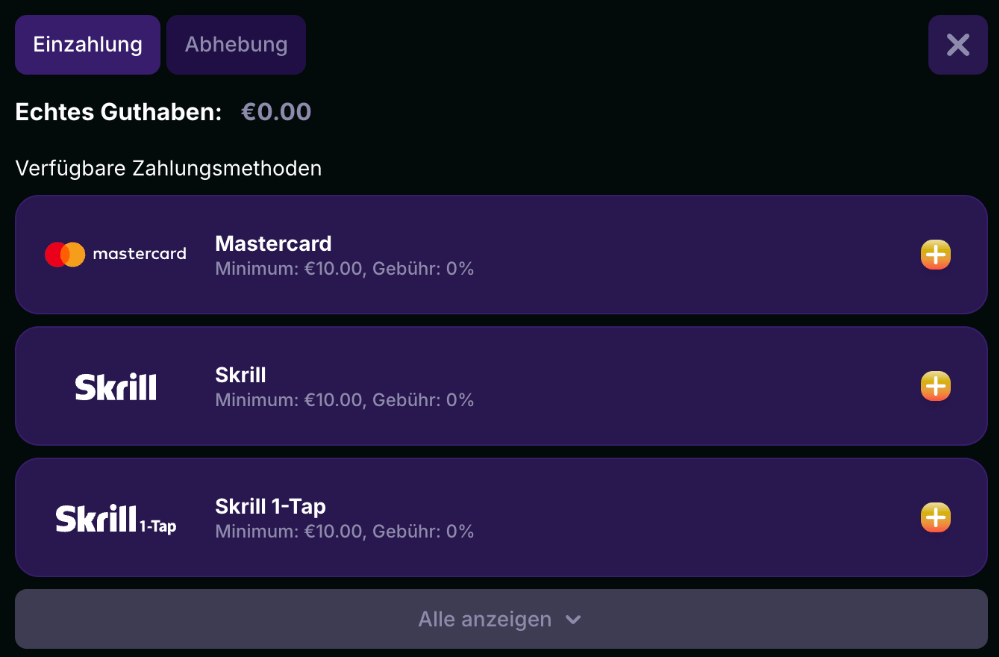Switch to the Einzahlung tab
Screen dimensions: 999x657
[x=87, y=44]
